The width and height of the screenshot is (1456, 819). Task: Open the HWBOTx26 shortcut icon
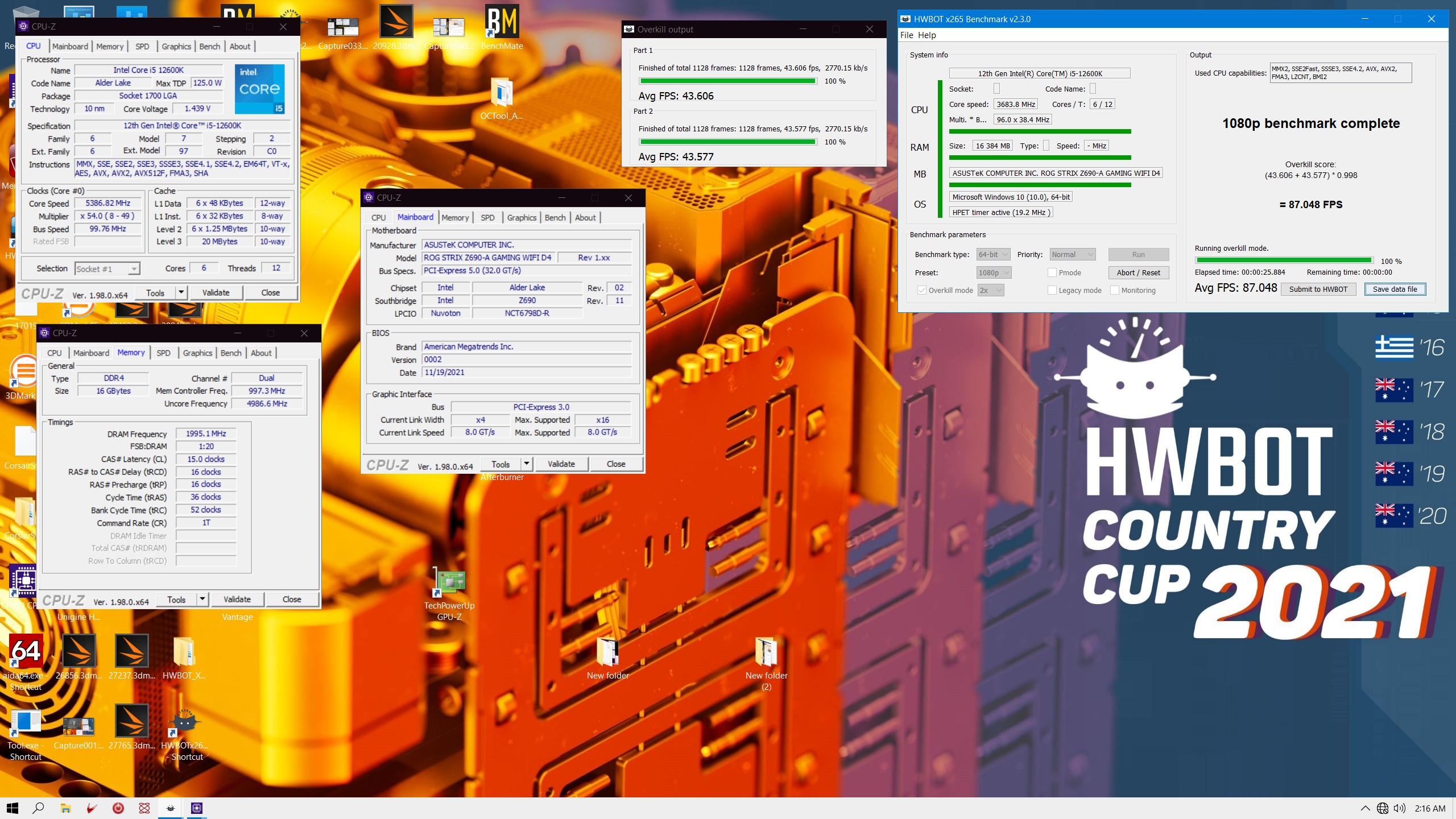185,733
